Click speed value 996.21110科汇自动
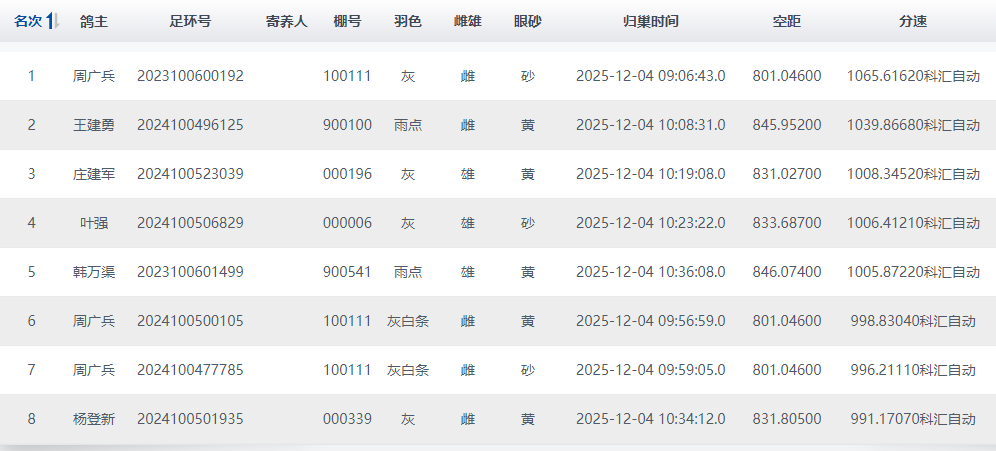Image resolution: width=996 pixels, height=451 pixels. coord(913,370)
